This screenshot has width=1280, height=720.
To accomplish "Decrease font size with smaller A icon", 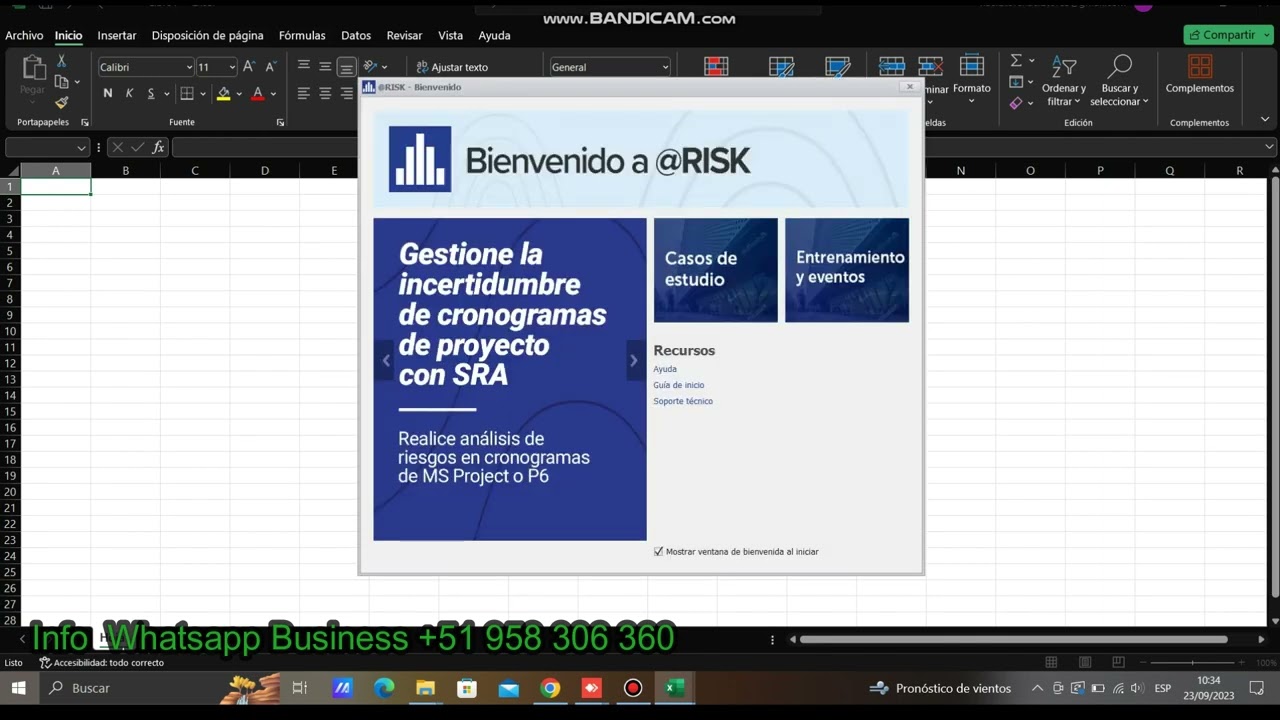I will coord(270,67).
